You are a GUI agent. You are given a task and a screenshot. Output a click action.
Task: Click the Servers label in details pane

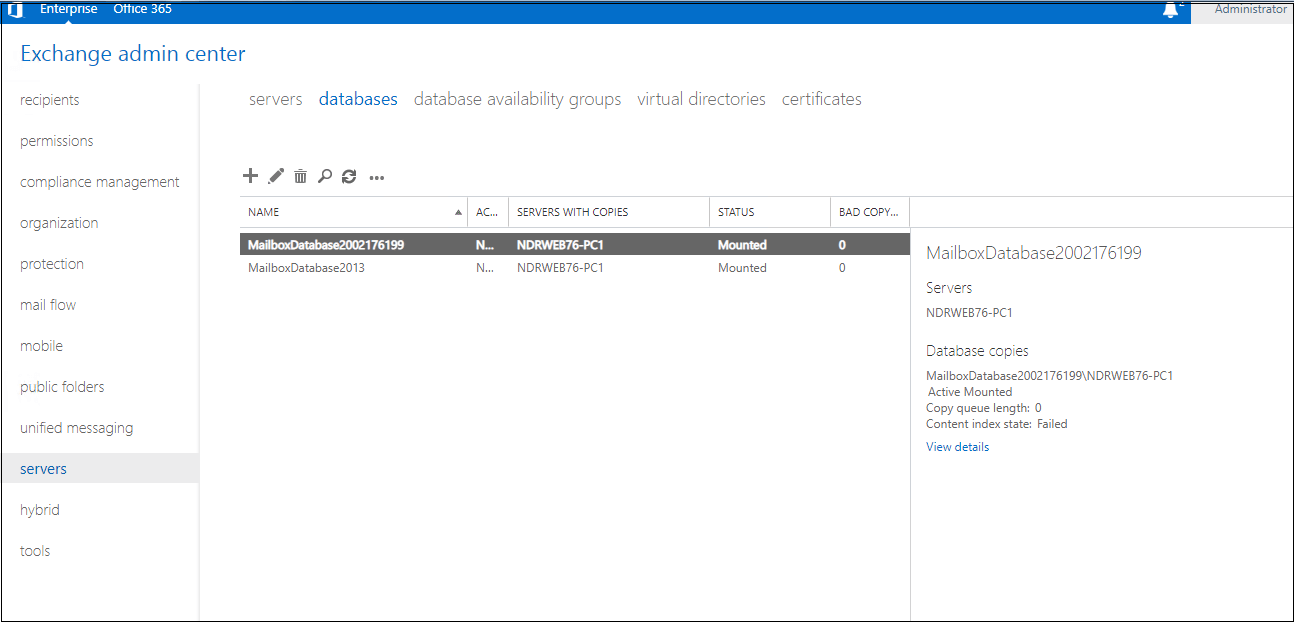tap(949, 288)
